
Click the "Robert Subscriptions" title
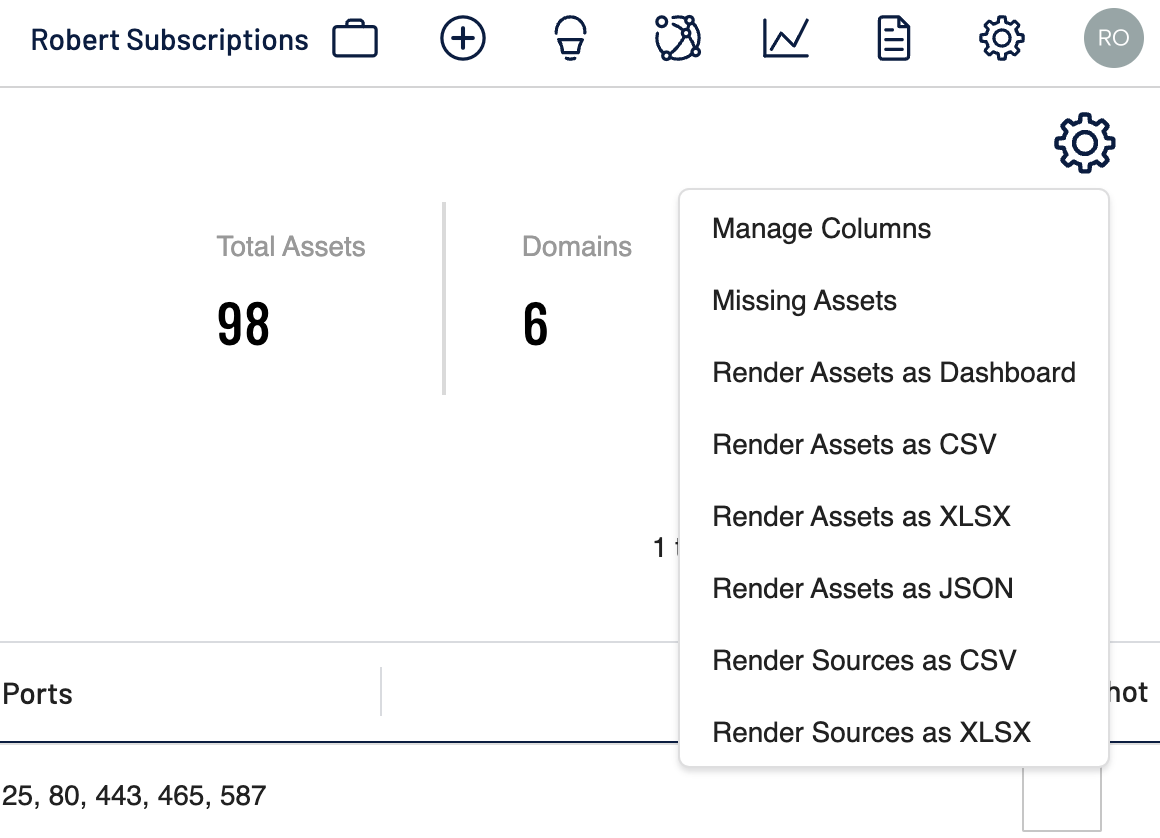(x=168, y=40)
